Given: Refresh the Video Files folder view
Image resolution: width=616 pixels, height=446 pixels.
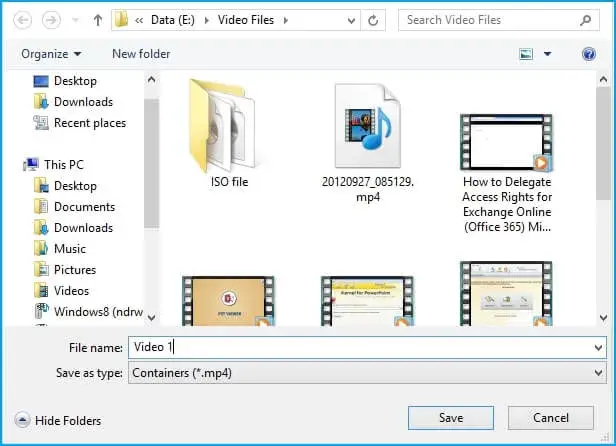Looking at the screenshot, I should 373,20.
